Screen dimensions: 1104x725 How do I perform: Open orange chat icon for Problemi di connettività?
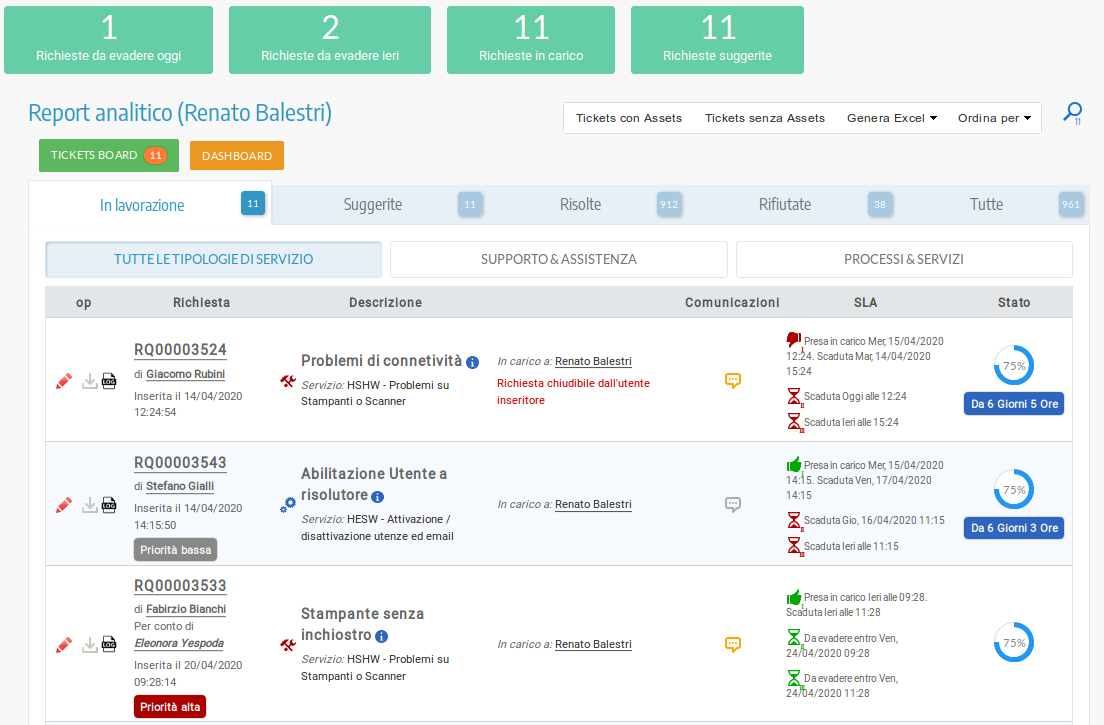tap(733, 380)
